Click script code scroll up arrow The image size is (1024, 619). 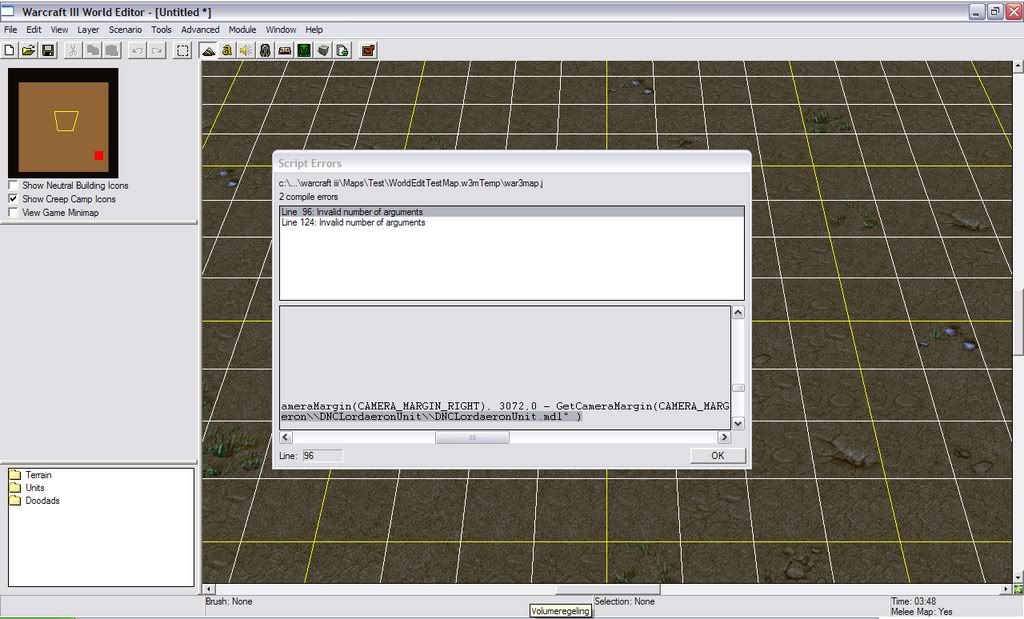[x=738, y=312]
